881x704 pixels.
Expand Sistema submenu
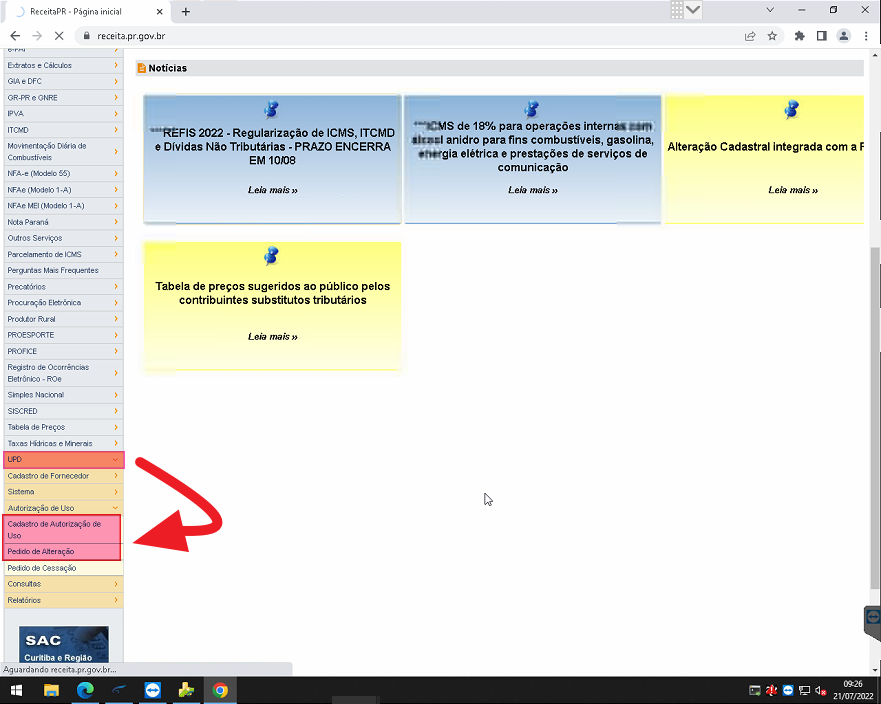(x=63, y=492)
